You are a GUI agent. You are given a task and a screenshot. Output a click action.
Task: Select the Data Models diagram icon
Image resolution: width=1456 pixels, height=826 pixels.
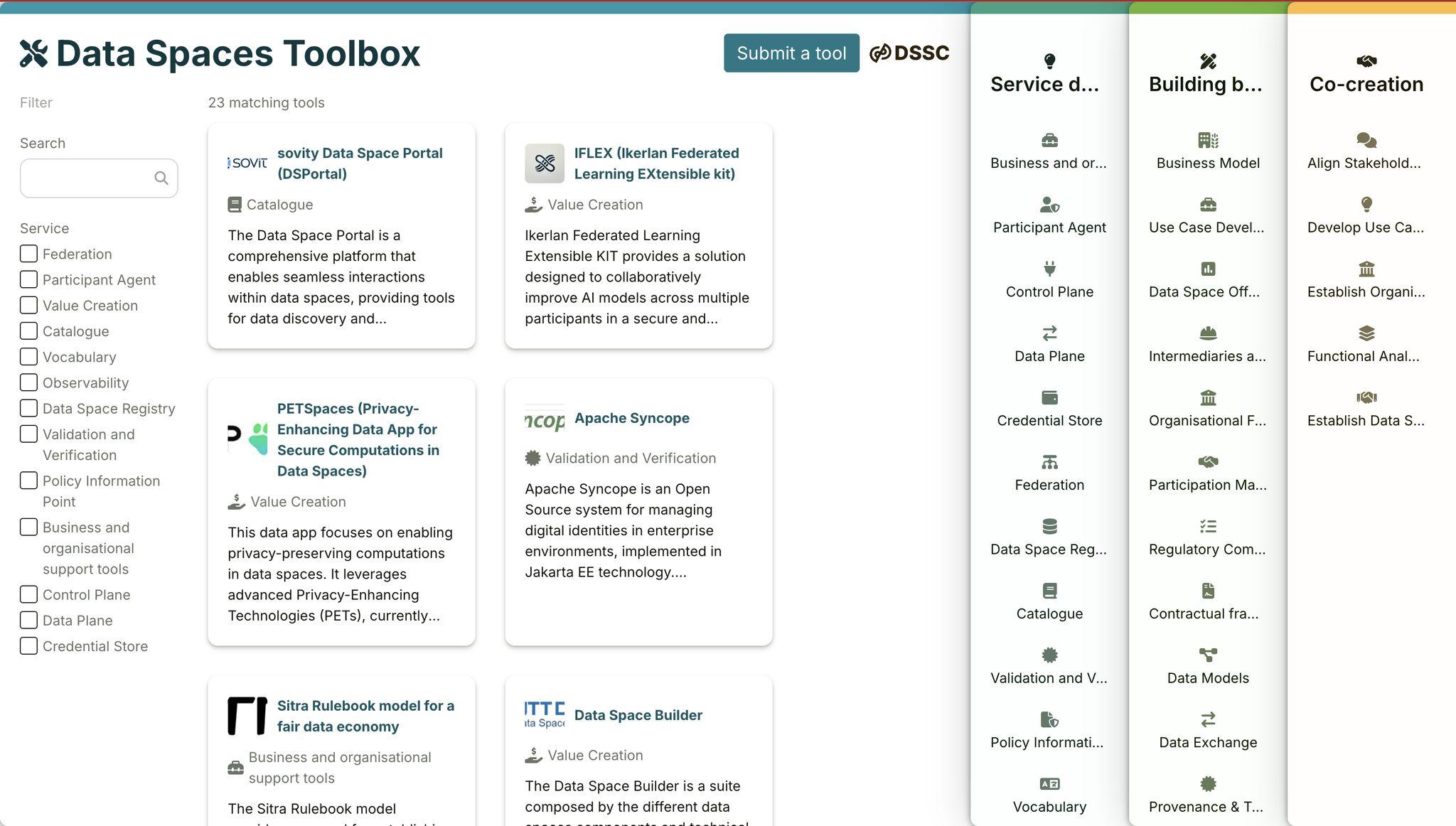1208,655
